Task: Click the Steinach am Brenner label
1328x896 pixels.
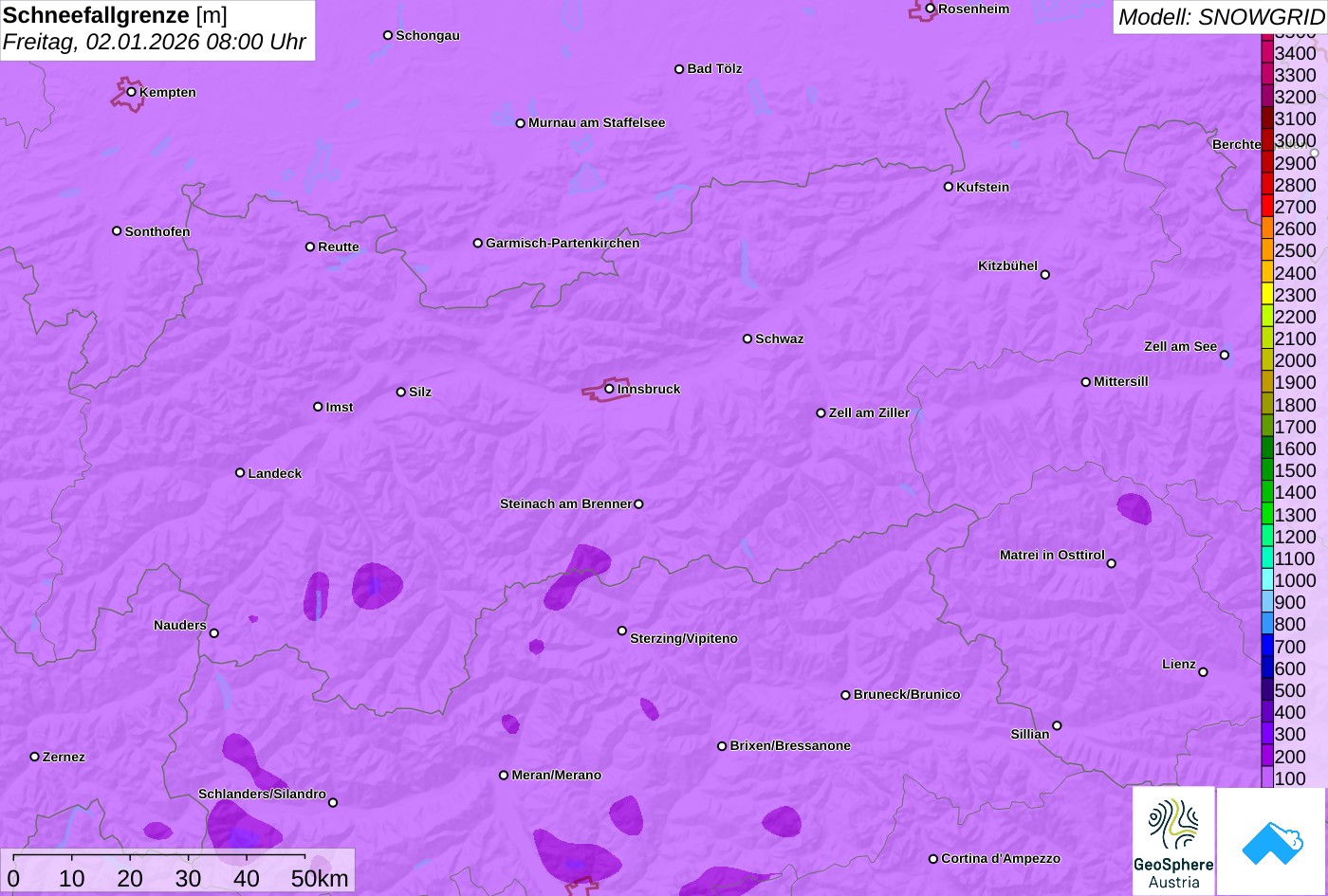Action: point(565,503)
